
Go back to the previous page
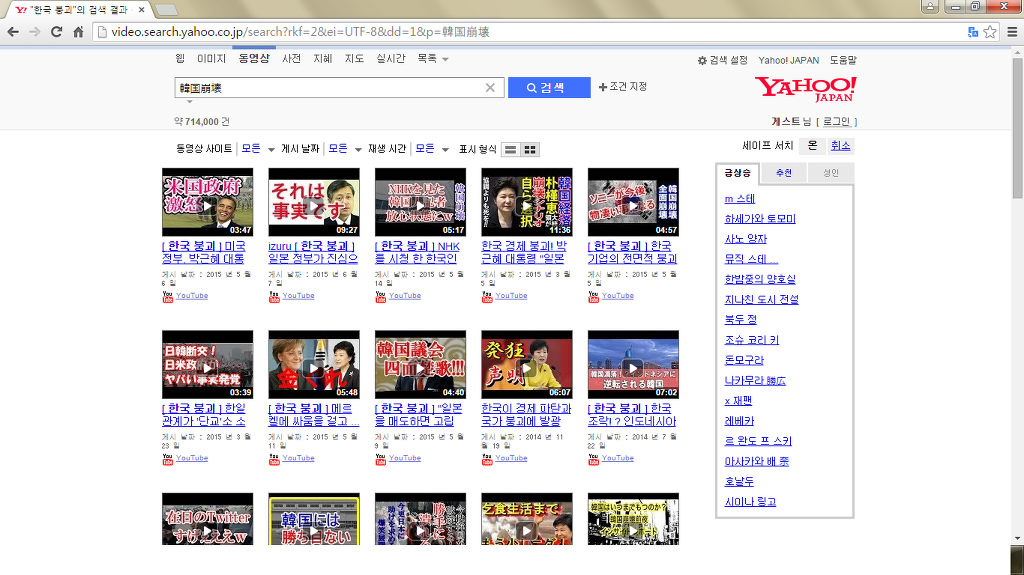pyautogui.click(x=12, y=31)
